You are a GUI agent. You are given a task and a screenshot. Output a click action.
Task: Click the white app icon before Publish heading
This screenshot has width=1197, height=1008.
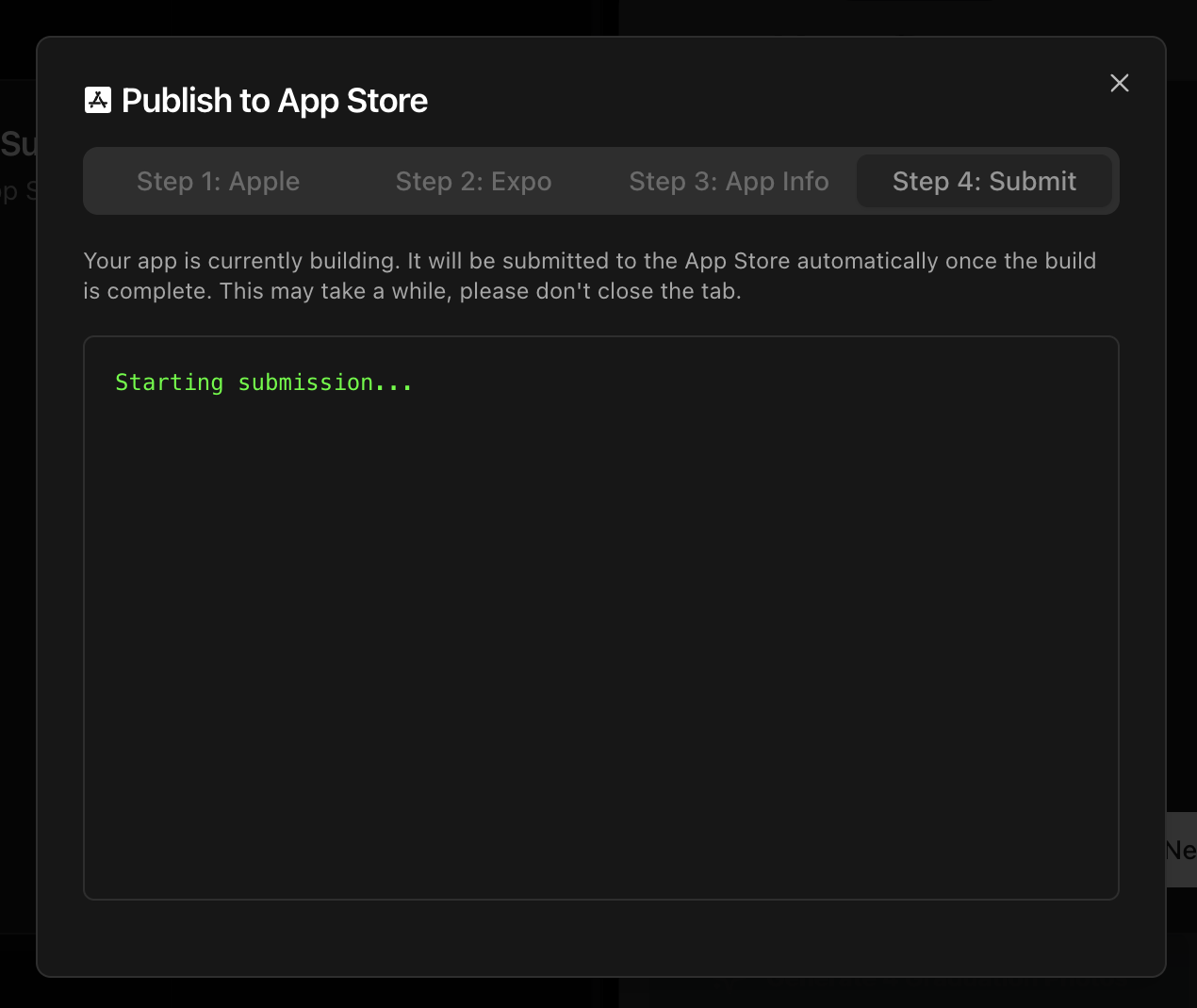pyautogui.click(x=98, y=98)
